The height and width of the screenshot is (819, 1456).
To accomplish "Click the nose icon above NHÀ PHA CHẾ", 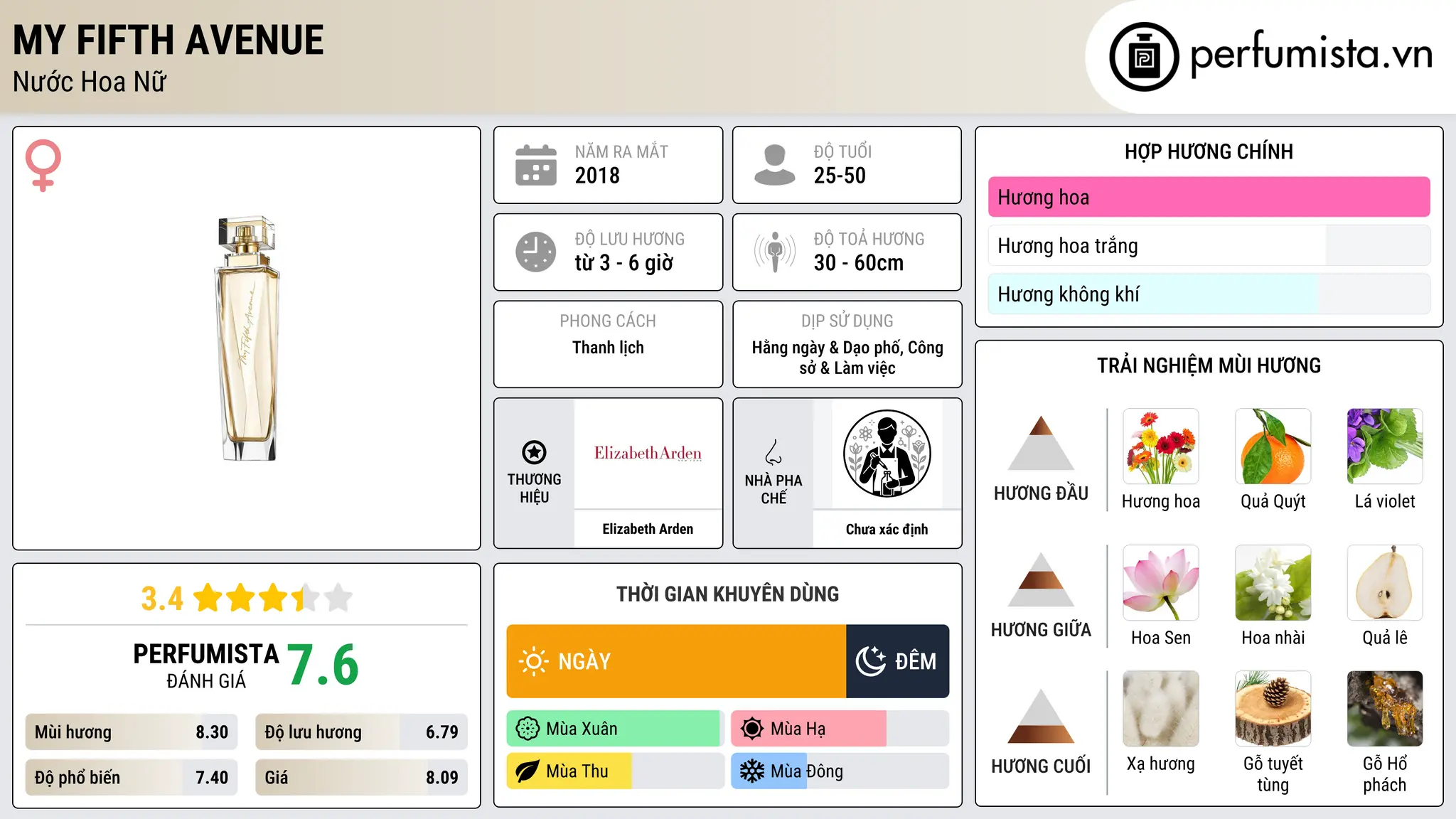I will 773,452.
